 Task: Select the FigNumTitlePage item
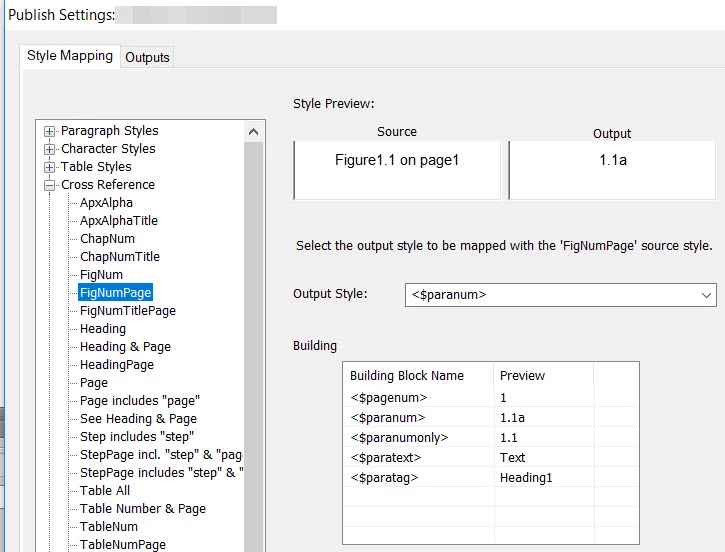128,311
